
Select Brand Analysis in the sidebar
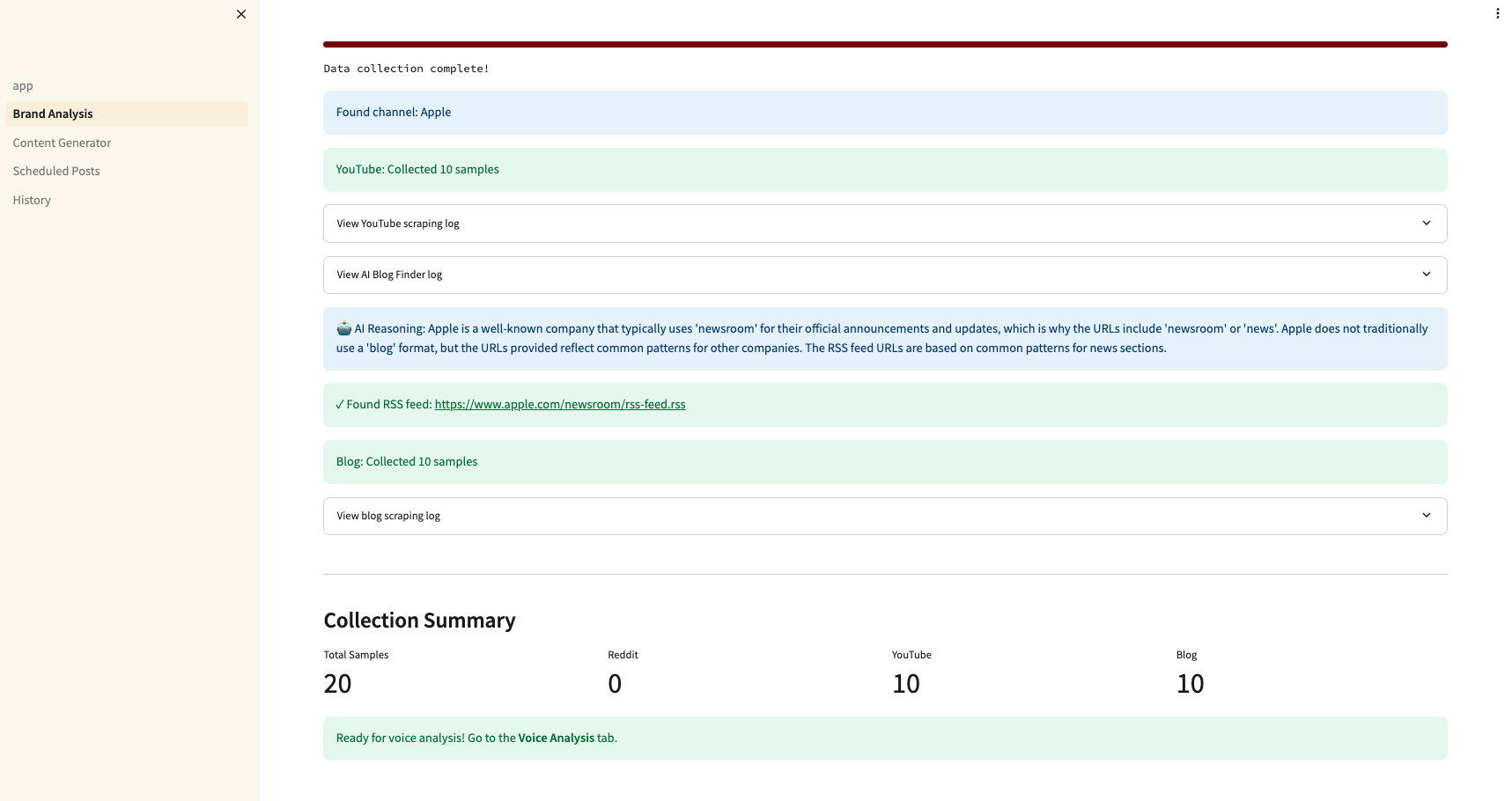[x=53, y=114]
